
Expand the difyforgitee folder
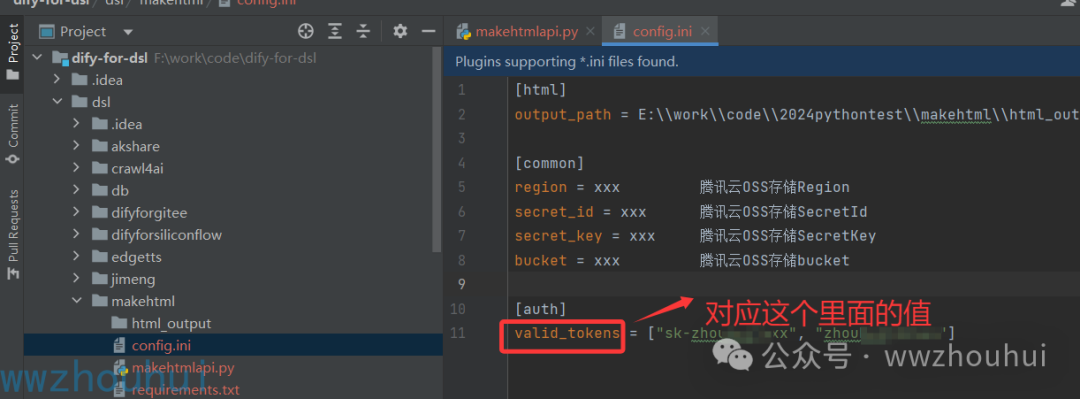click(x=77, y=213)
